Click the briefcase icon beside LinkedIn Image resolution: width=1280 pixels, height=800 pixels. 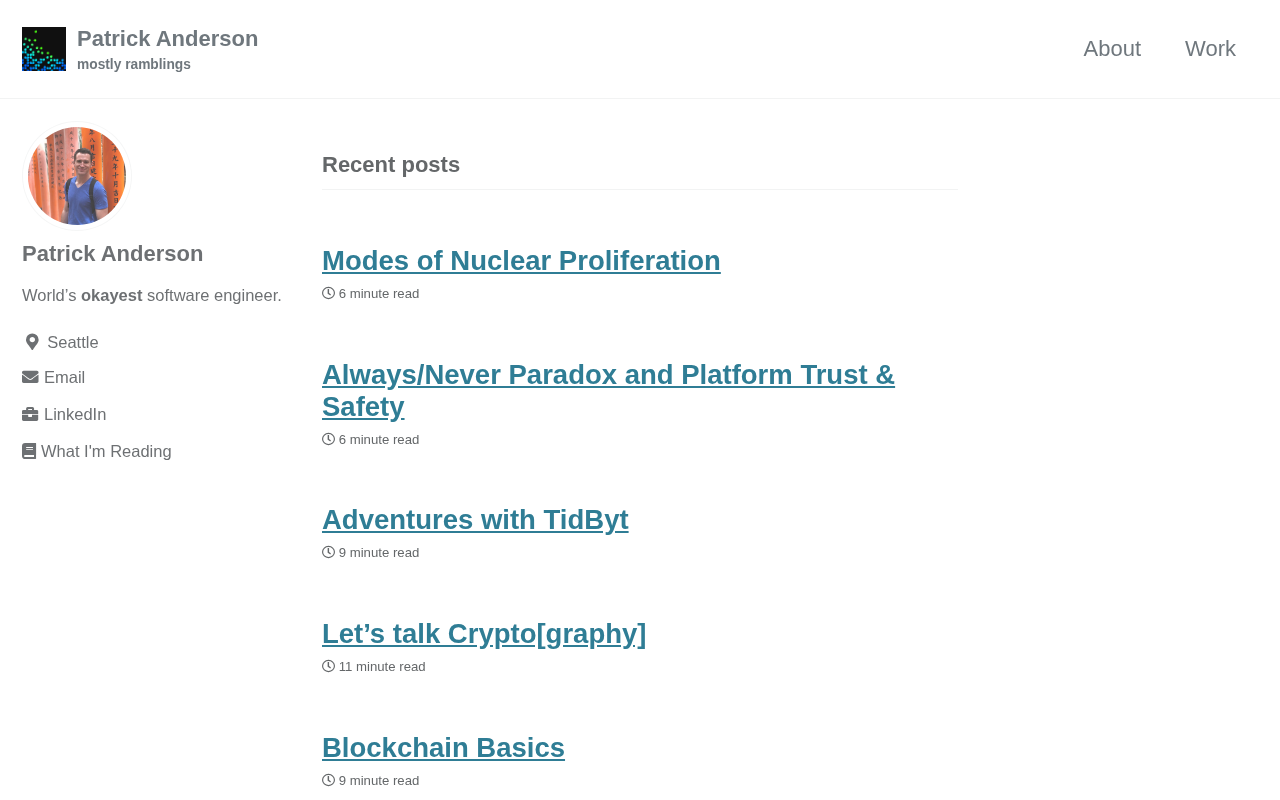click(x=30, y=415)
